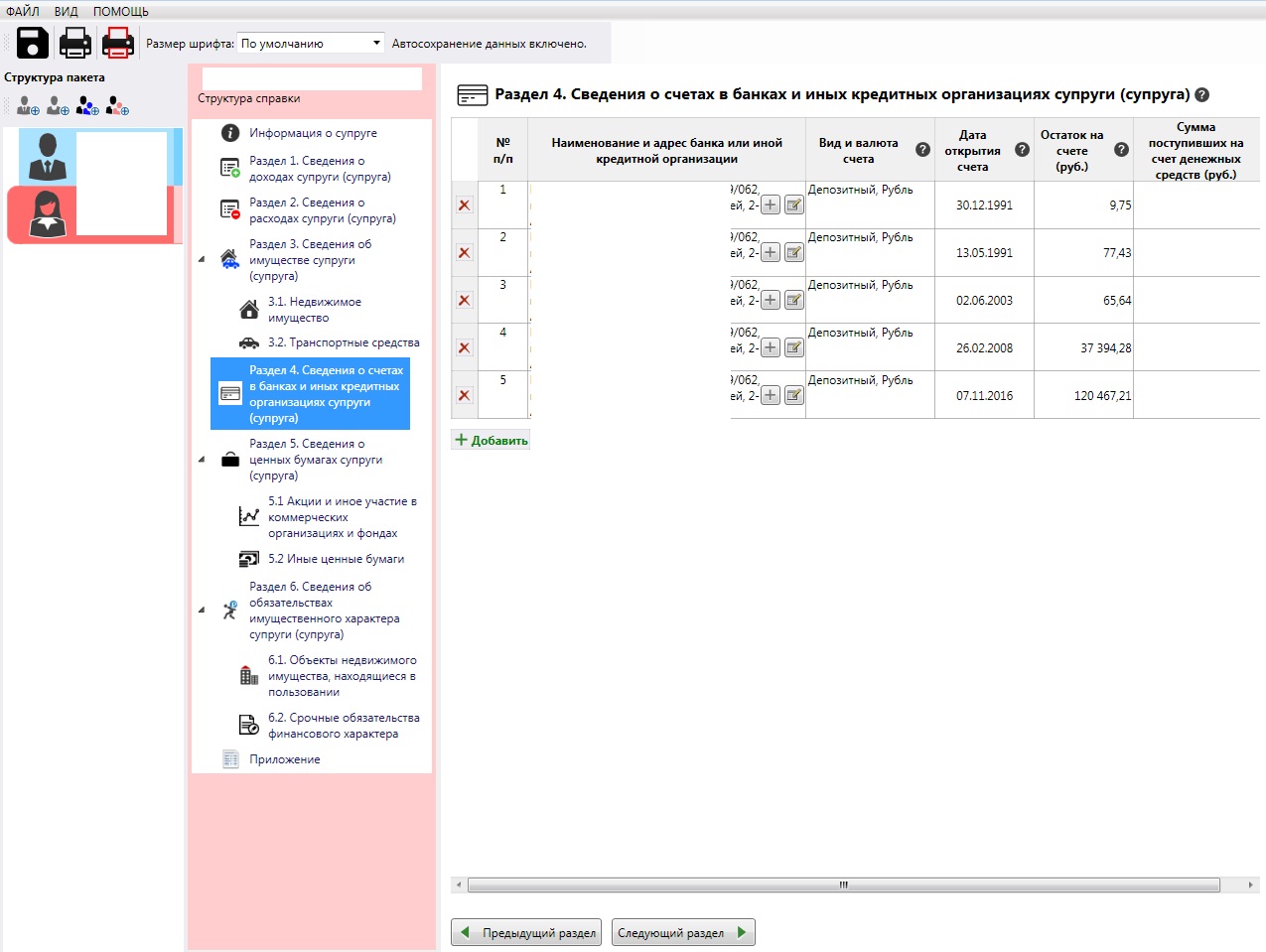Viewport: 1266px width, 952px height.
Task: Click plus icon in bank cell row 5
Action: [771, 395]
